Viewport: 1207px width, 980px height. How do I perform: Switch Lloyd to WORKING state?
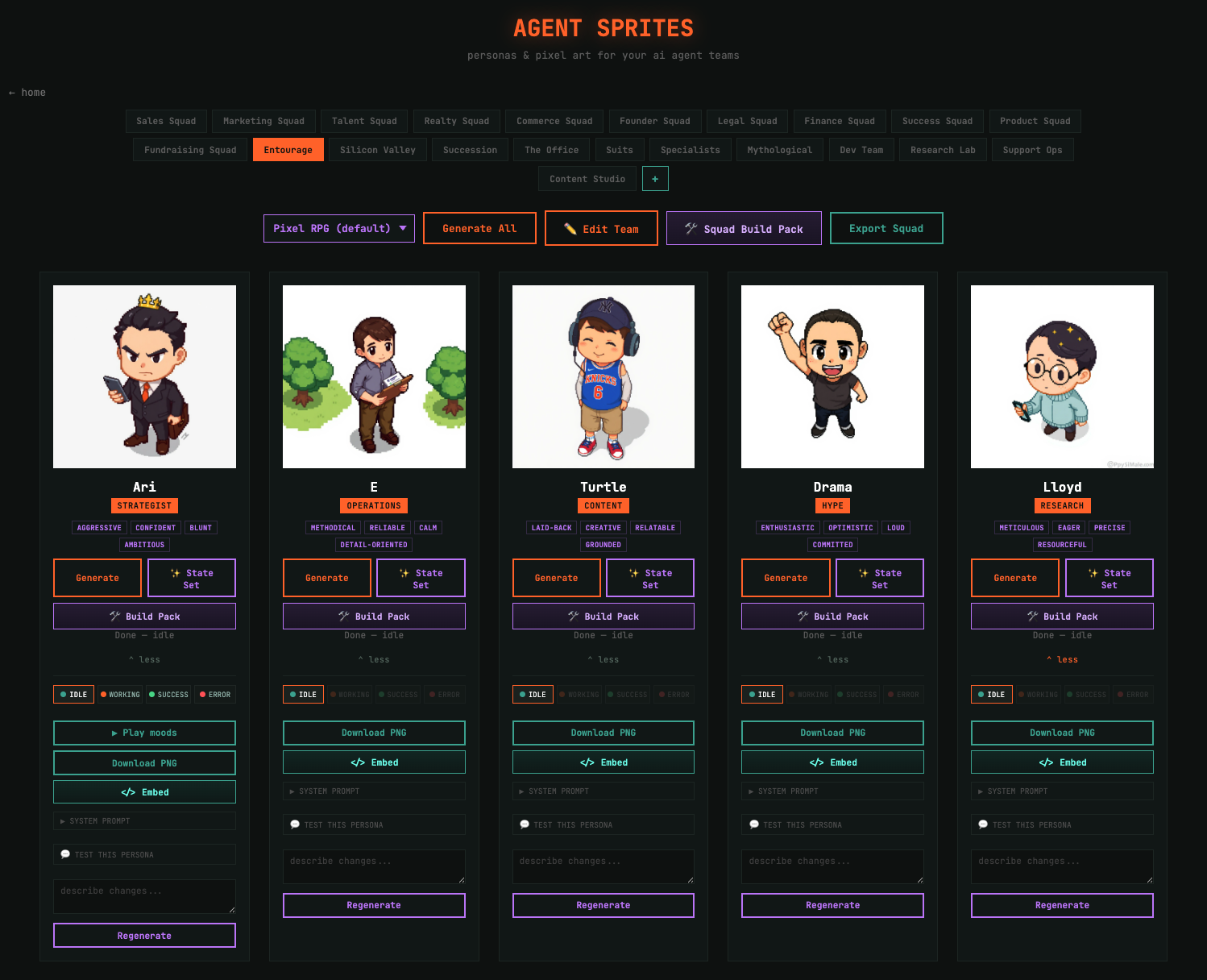click(x=1038, y=694)
